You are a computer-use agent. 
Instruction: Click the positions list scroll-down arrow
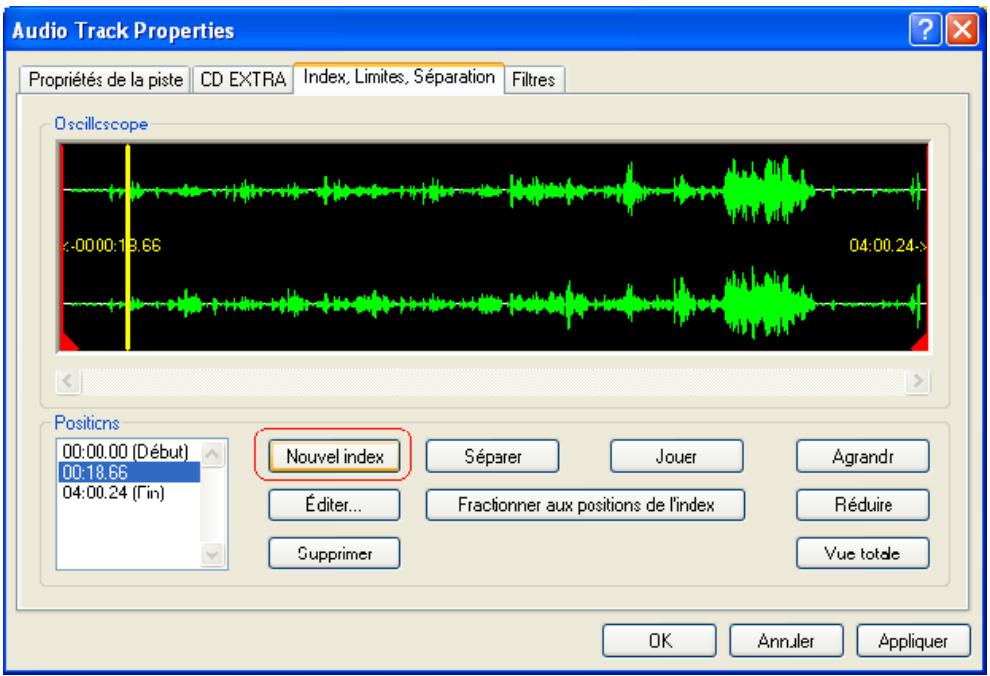[x=213, y=555]
